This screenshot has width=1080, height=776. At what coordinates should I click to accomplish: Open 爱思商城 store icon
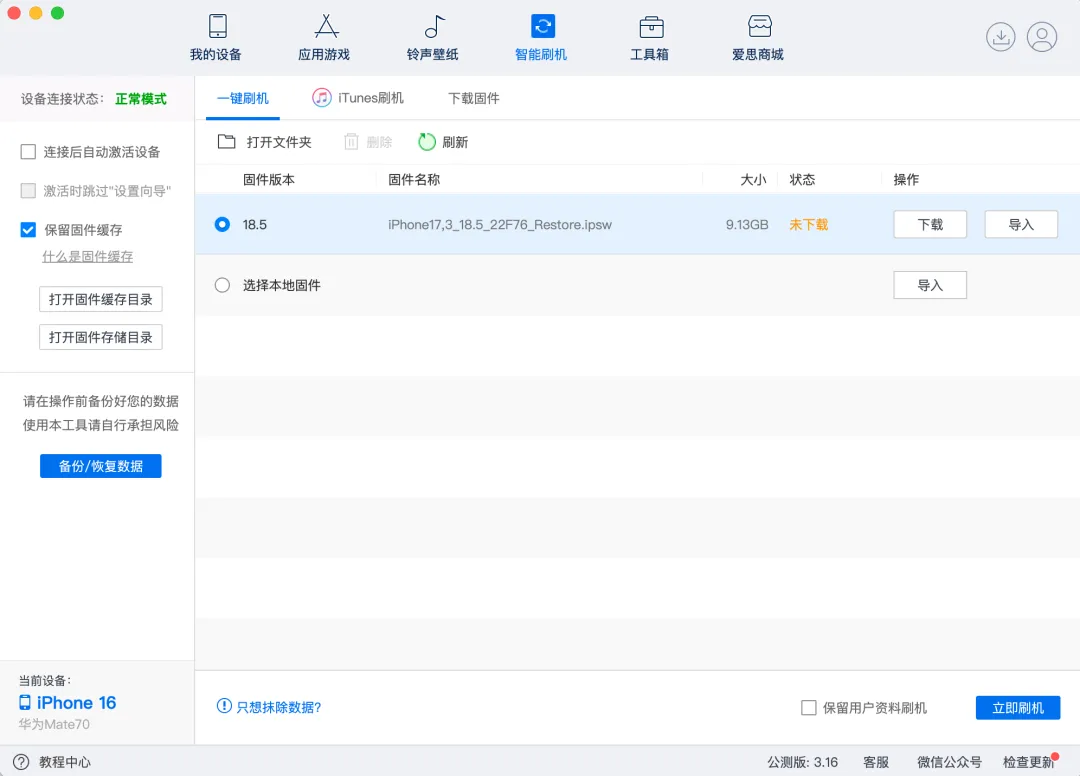760,26
